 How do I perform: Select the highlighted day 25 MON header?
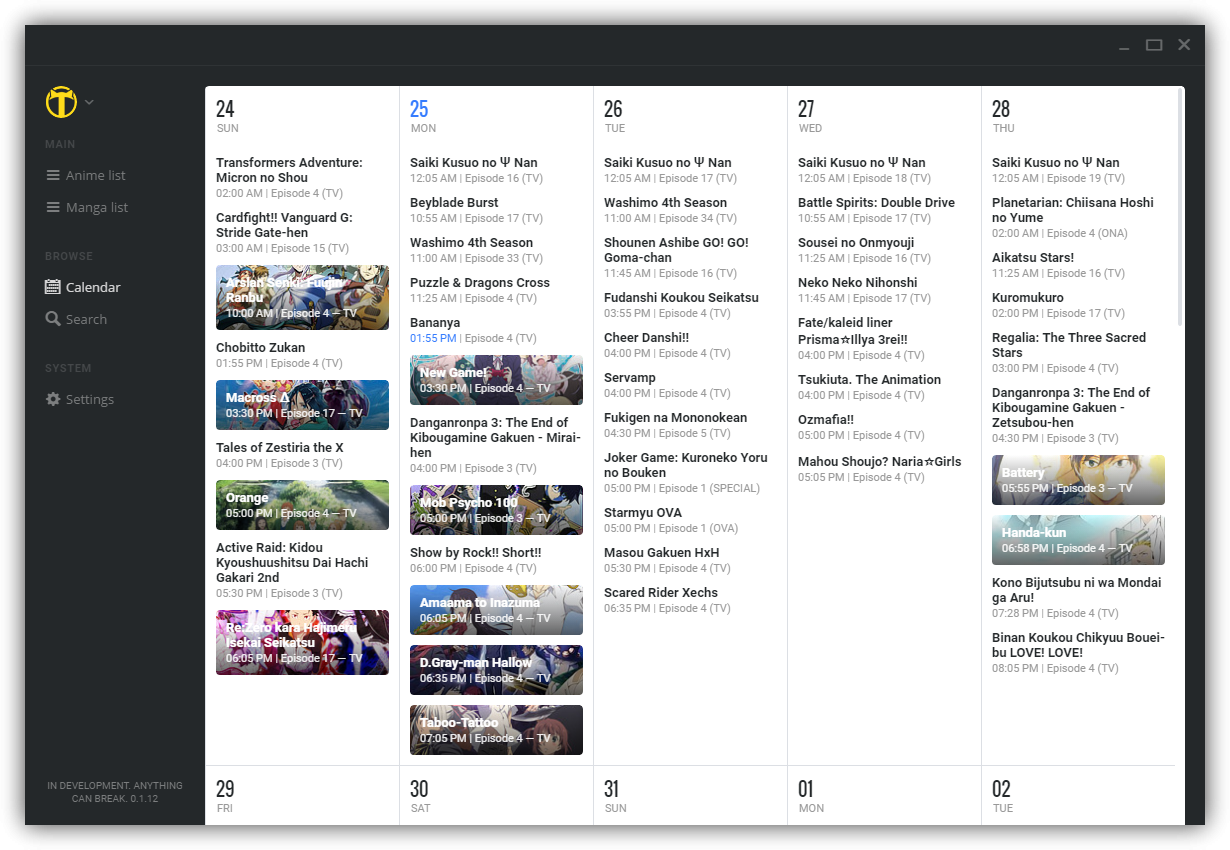tap(422, 116)
